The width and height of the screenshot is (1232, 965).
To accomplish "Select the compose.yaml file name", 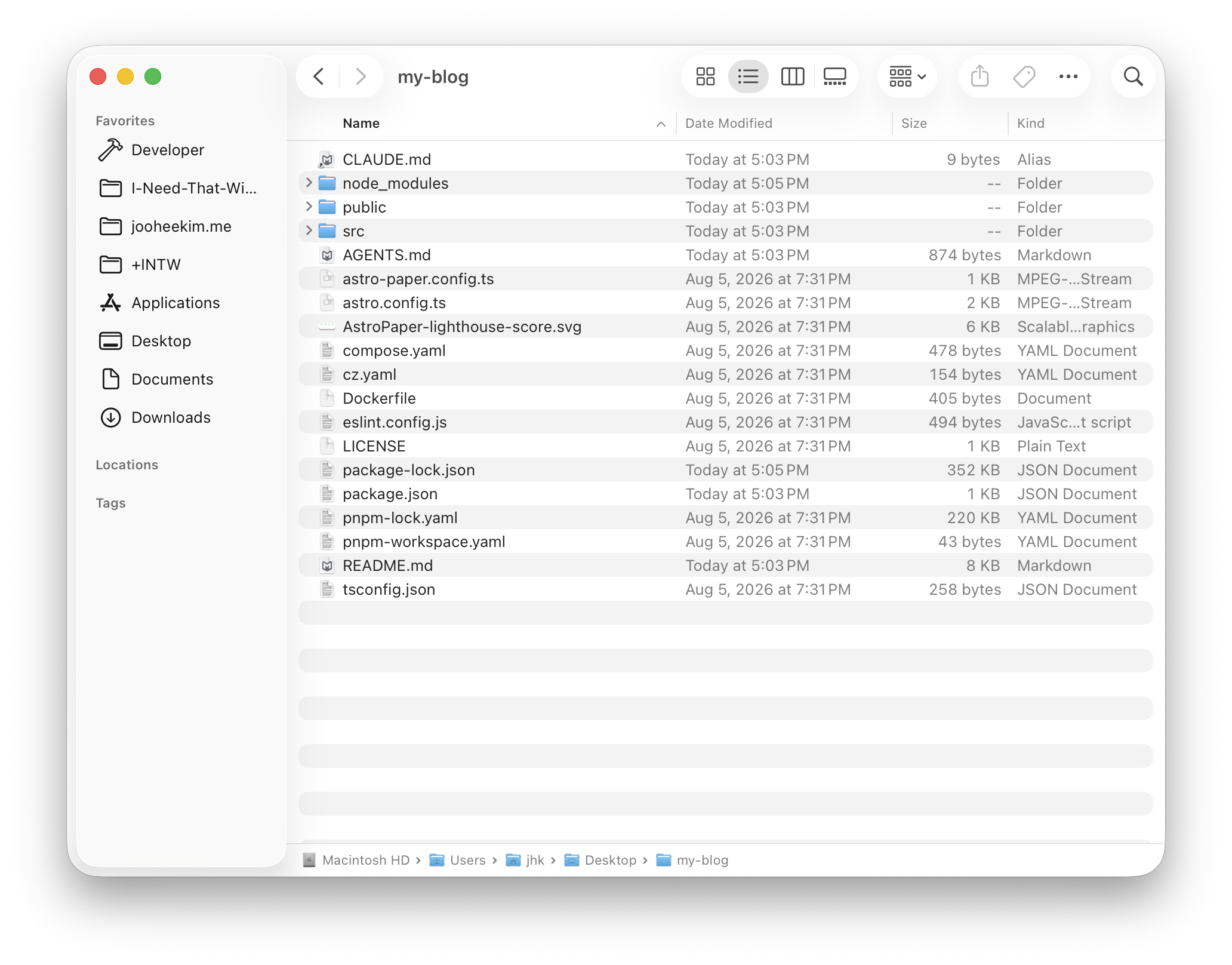I will tap(394, 351).
